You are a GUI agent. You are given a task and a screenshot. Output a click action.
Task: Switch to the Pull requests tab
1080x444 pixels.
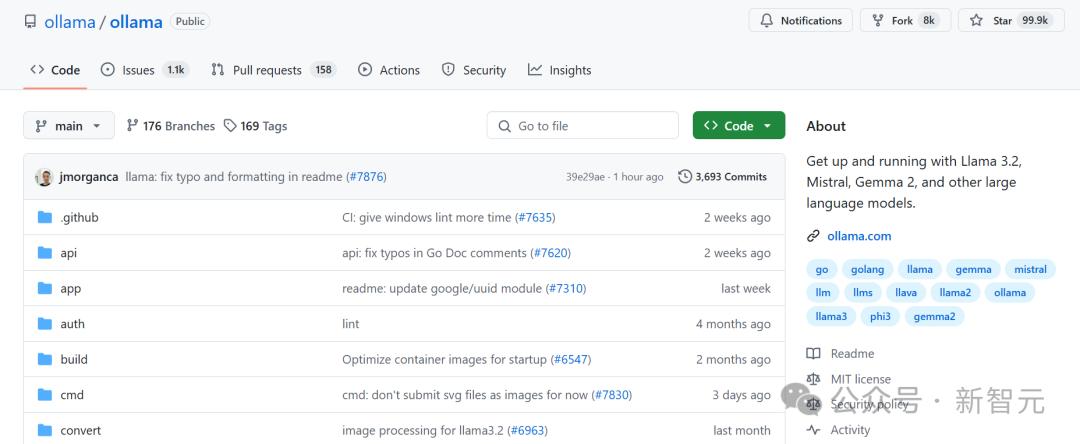[x=266, y=70]
